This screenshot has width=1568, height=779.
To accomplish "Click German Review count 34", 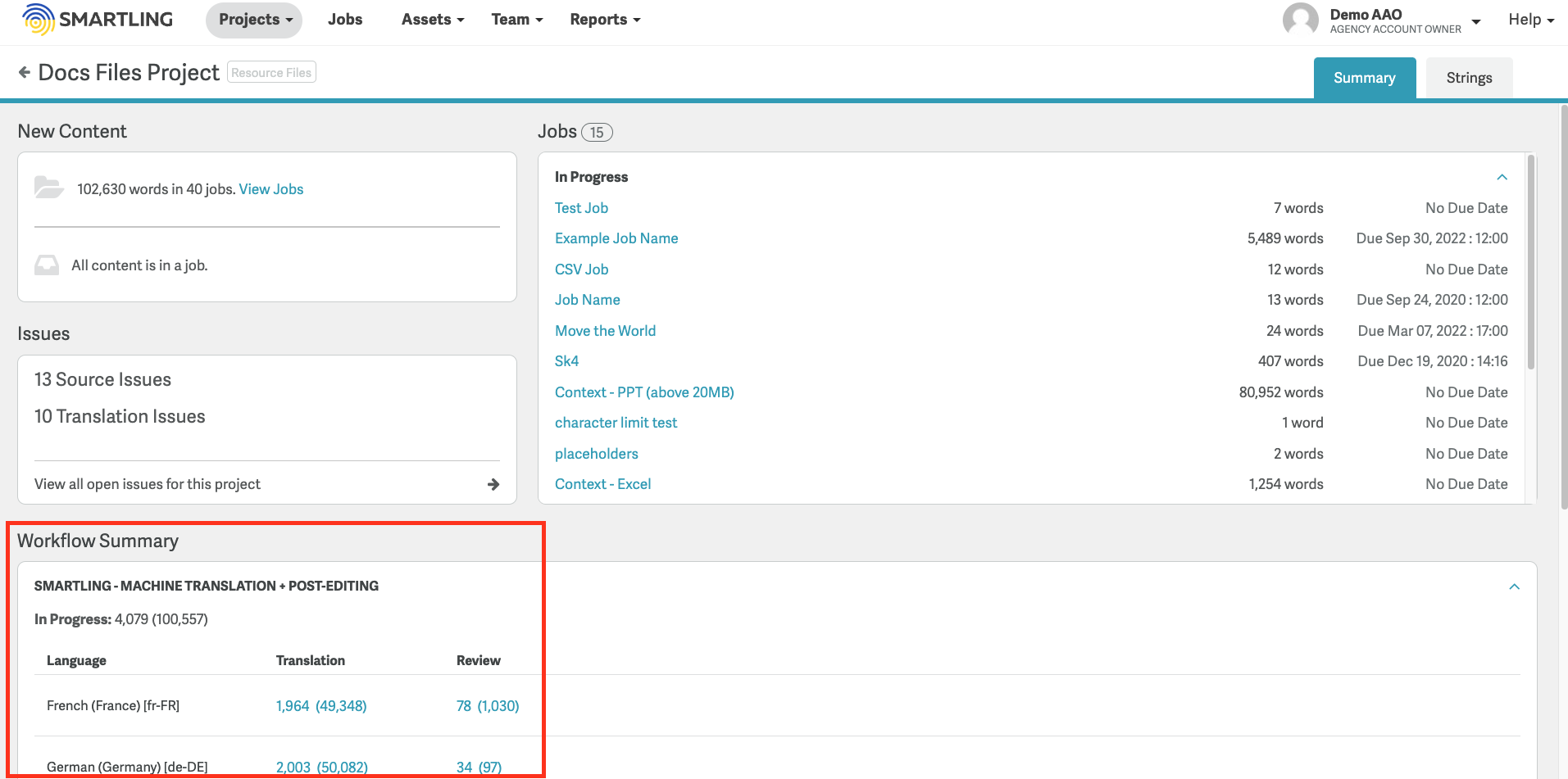I will tap(464, 768).
